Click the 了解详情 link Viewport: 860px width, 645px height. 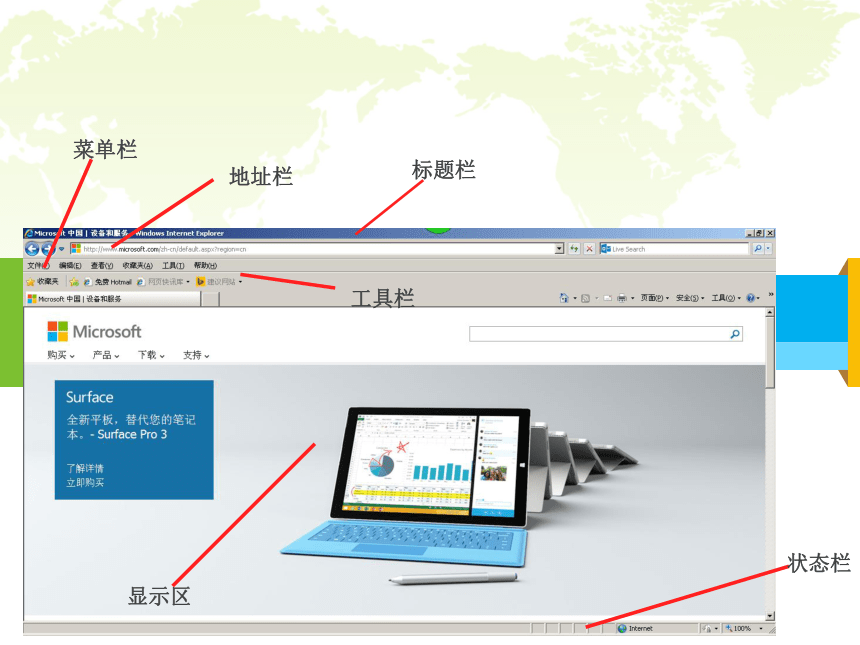pyautogui.click(x=85, y=468)
